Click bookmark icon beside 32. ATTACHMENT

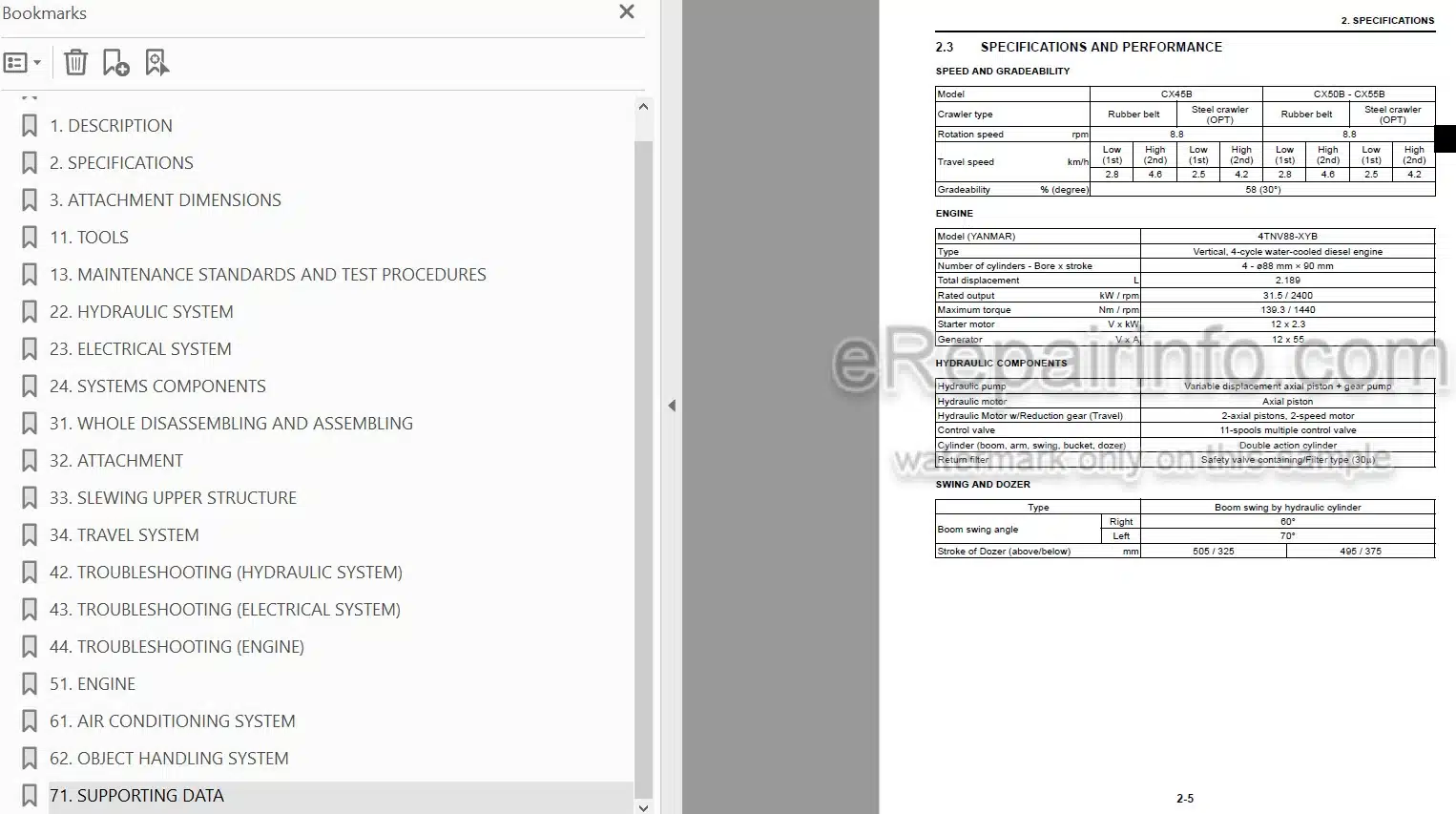click(30, 461)
